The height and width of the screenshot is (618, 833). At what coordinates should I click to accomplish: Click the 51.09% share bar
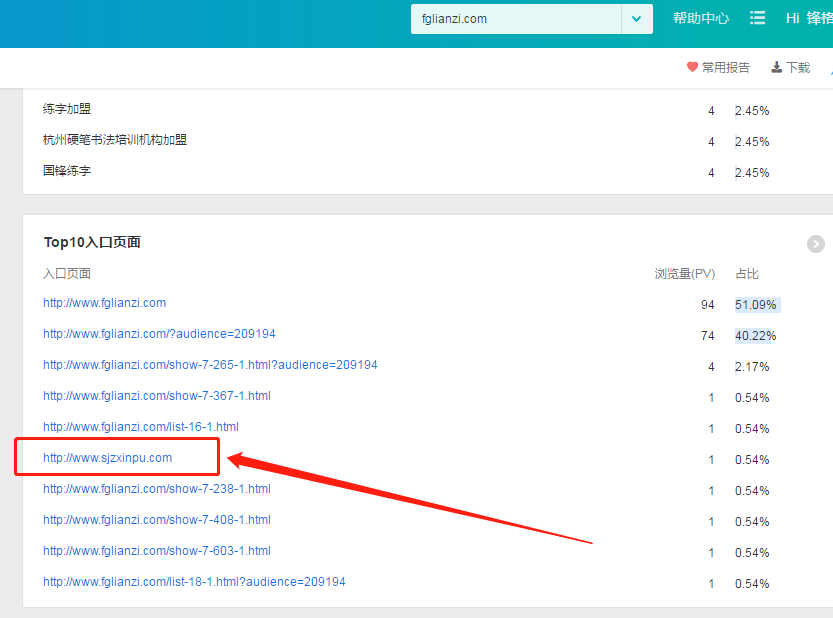click(756, 305)
